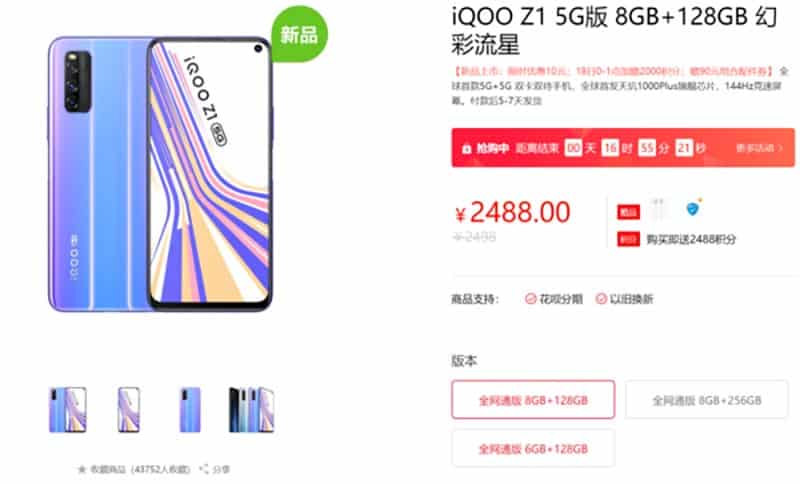Select first thumbnail showing front and back
Screen dimensions: 800x483
[x=68, y=410]
